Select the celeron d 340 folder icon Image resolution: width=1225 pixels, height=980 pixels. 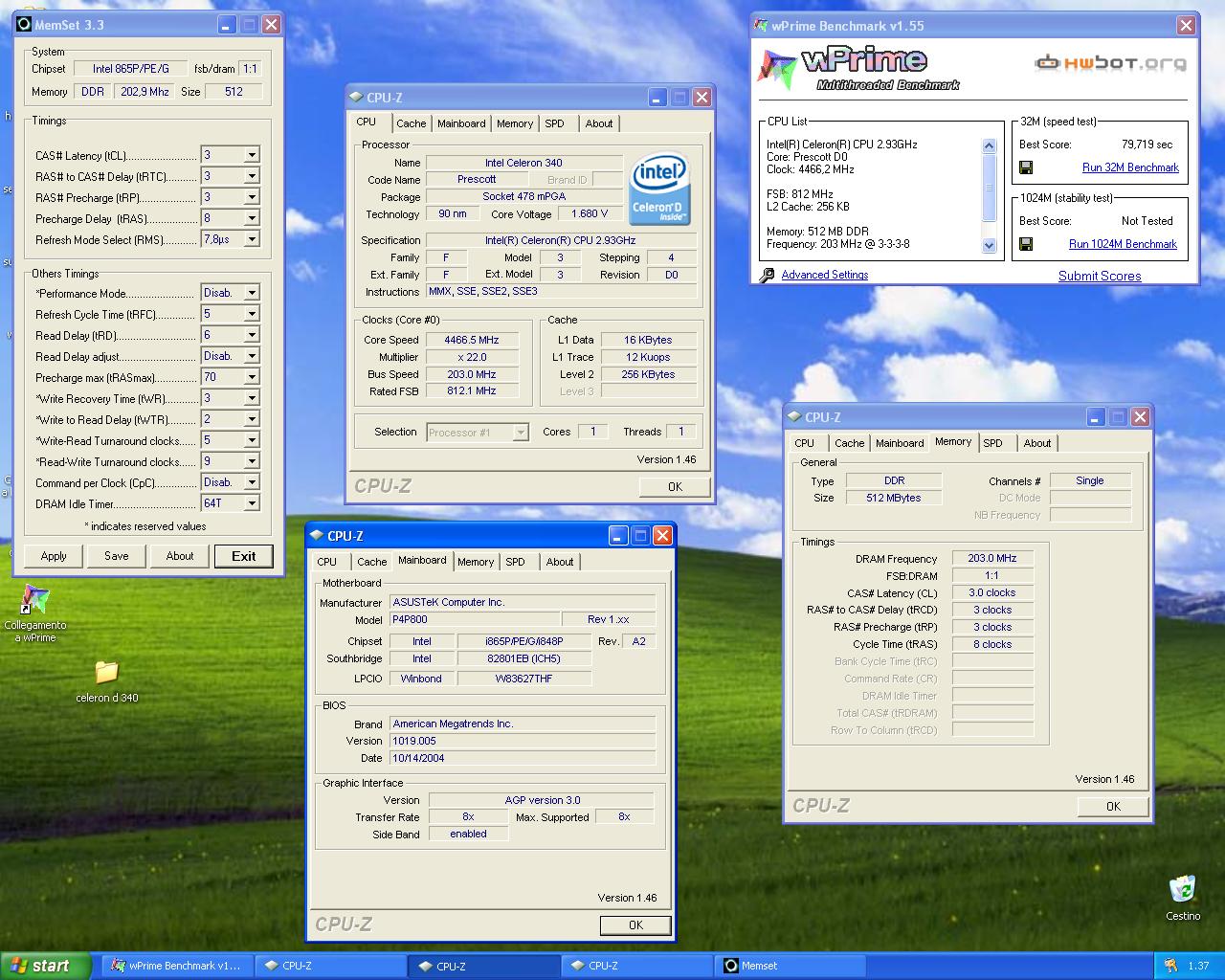(107, 672)
